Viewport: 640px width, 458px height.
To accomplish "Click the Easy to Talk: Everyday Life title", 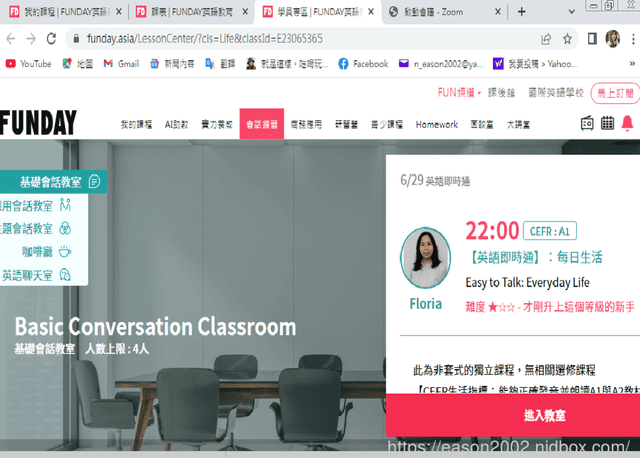I will point(527,282).
